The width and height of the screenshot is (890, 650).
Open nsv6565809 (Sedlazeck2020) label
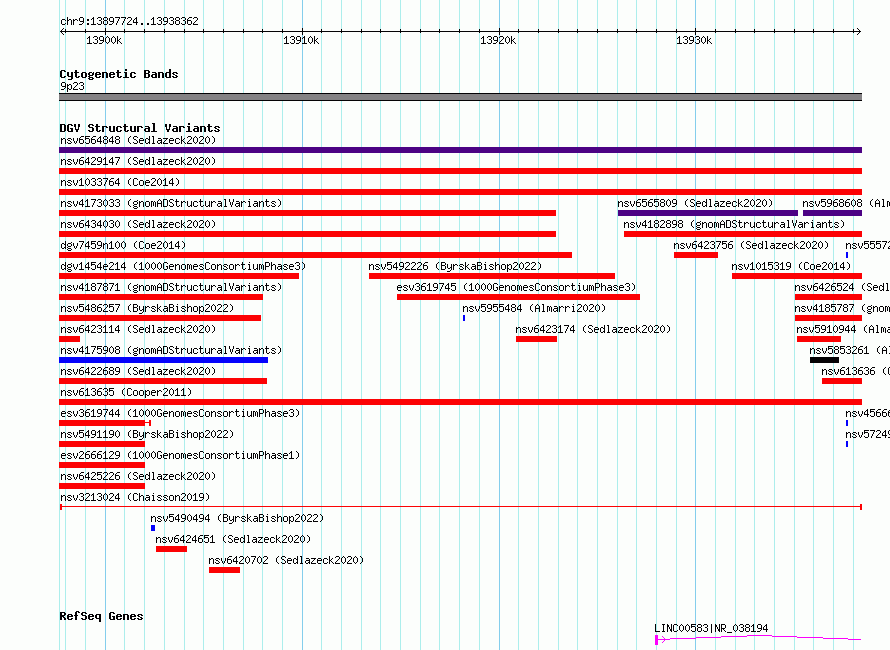695,203
